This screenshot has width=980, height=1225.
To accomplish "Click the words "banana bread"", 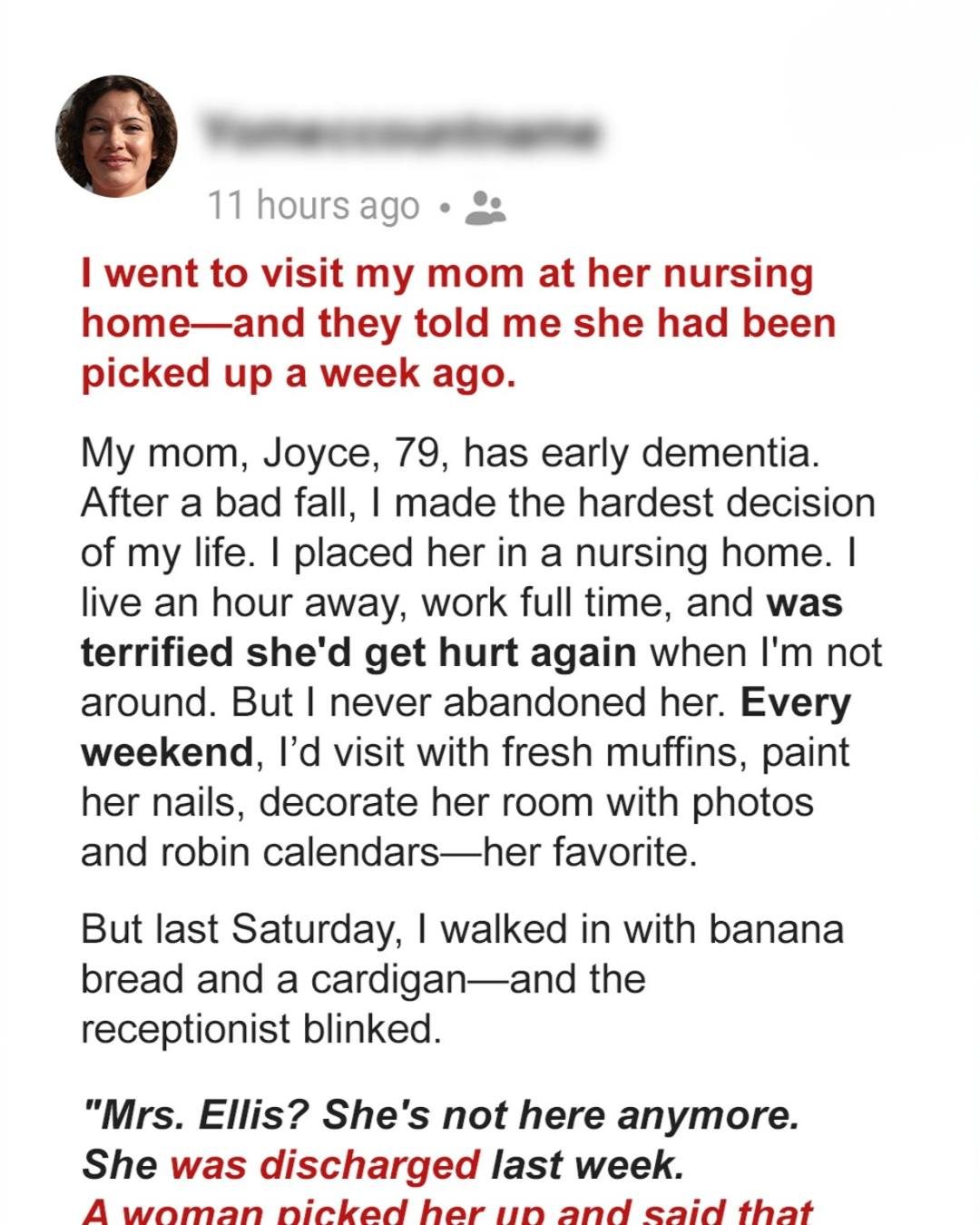I will [776, 928].
